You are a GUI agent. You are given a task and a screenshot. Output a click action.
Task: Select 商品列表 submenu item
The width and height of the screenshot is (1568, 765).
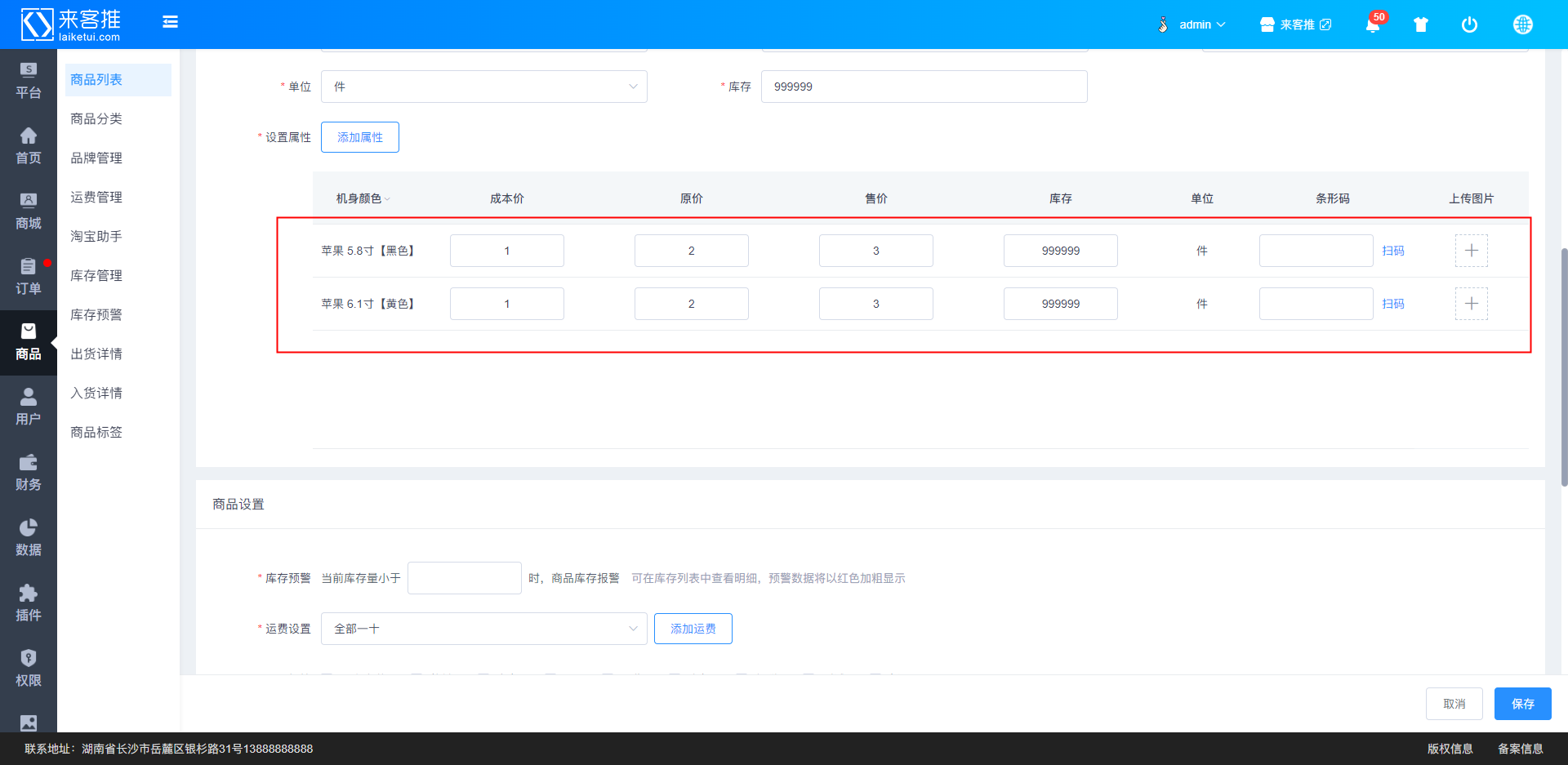coord(118,80)
